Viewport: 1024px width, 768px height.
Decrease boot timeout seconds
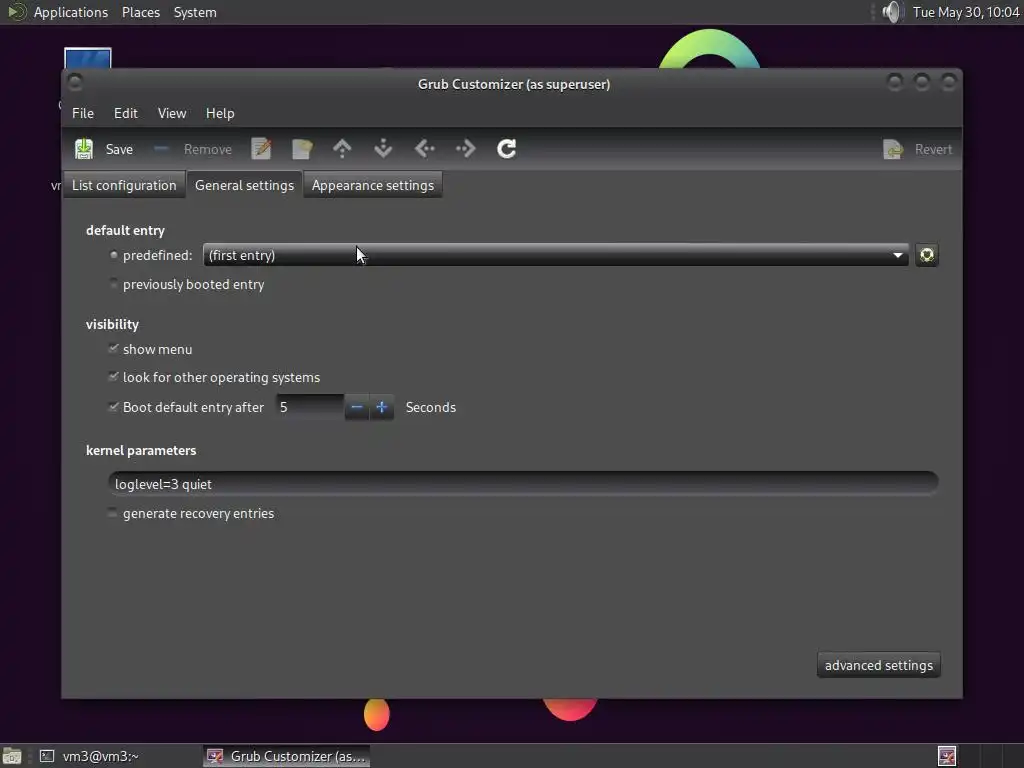[357, 408]
